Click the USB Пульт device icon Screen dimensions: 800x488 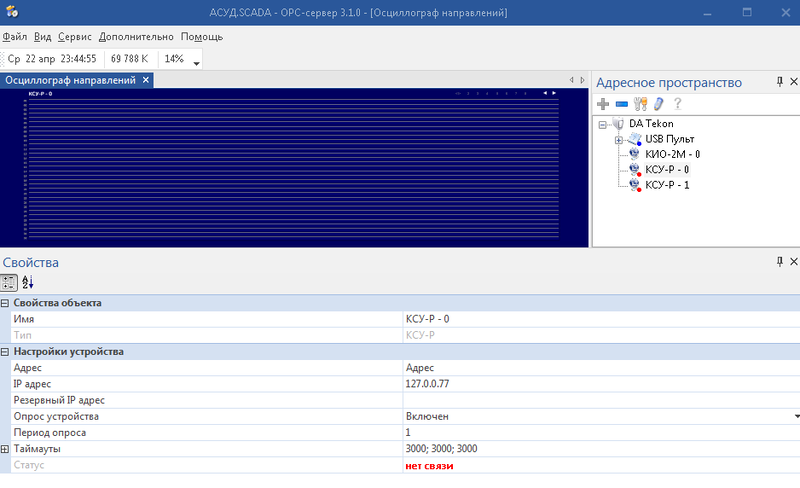tap(634, 139)
